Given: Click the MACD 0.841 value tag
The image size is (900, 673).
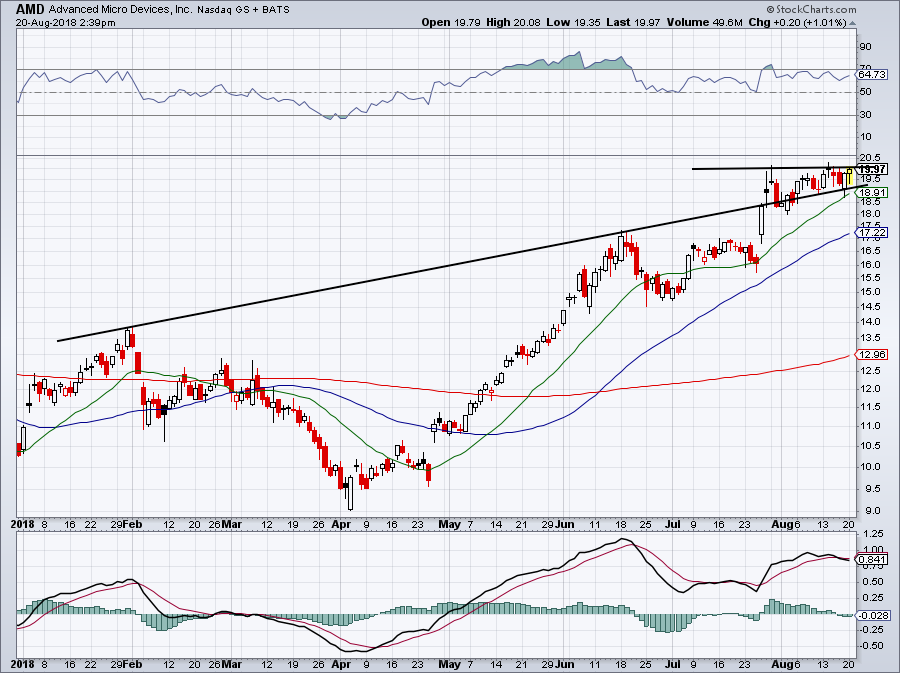Looking at the screenshot, I should 872,559.
